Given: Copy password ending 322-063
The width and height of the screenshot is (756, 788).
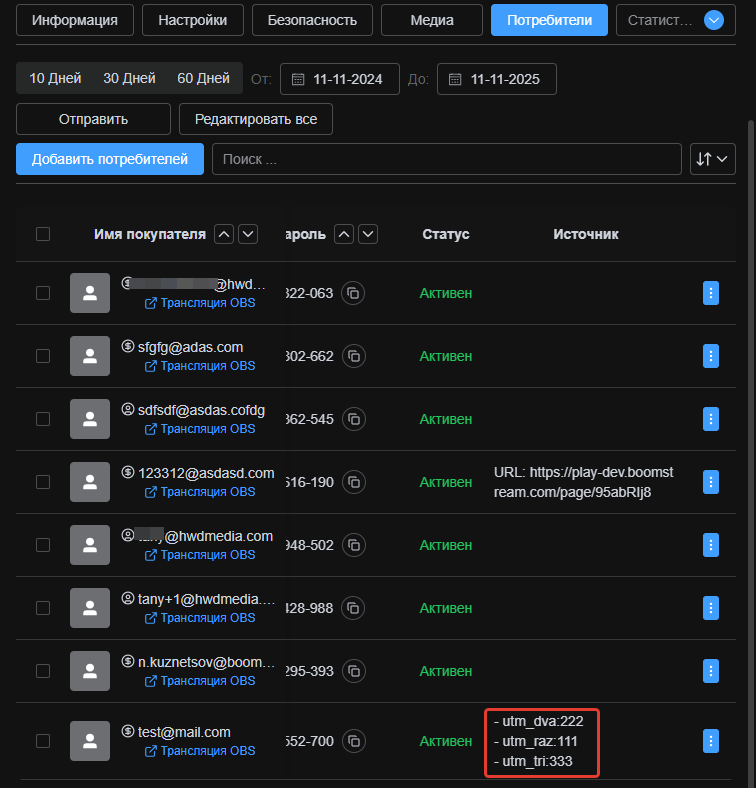Looking at the screenshot, I should 353,293.
